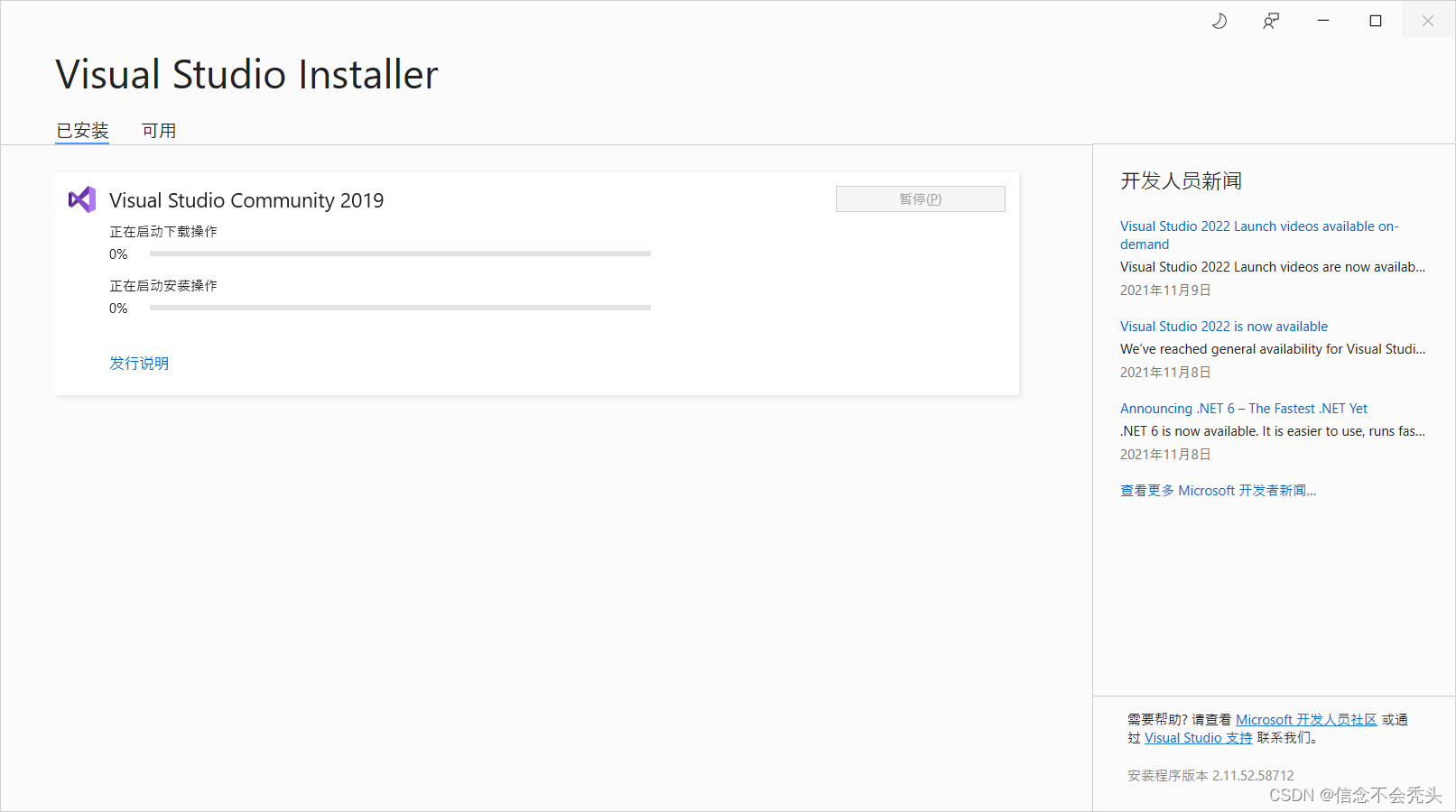The height and width of the screenshot is (812, 1456).
Task: Close the Visual Studio Installer window
Action: pos(1428,21)
